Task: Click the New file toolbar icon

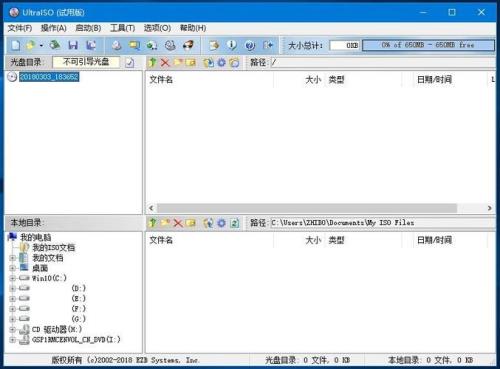Action: pyautogui.click(x=16, y=45)
